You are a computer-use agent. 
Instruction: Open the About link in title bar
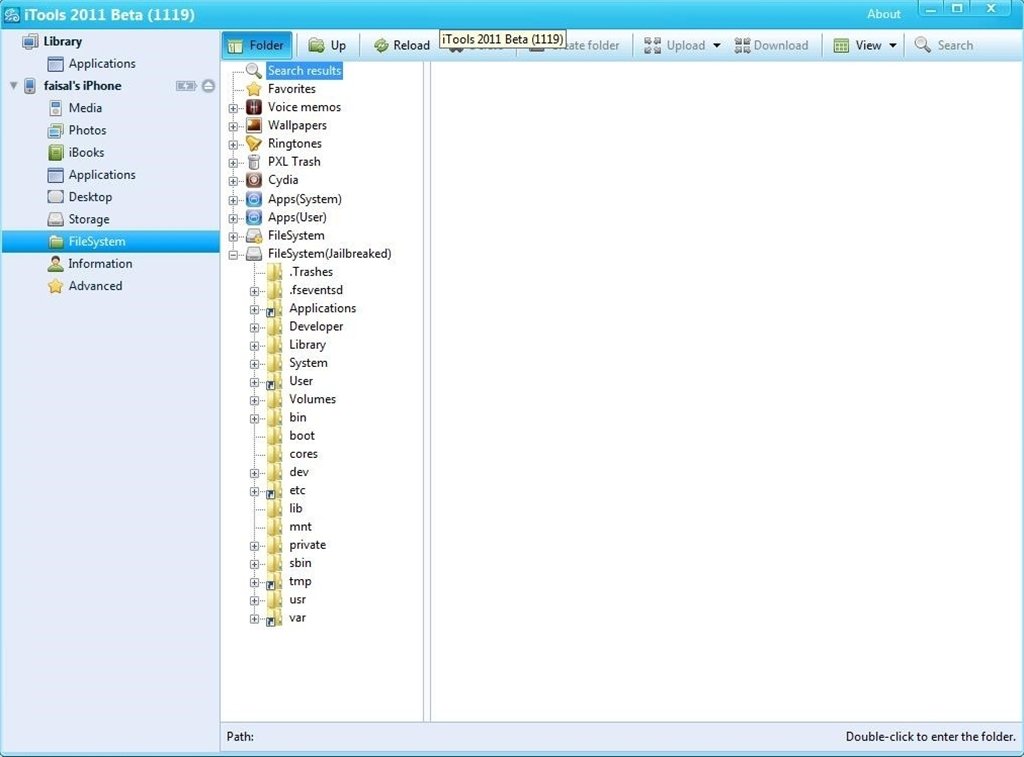click(884, 14)
